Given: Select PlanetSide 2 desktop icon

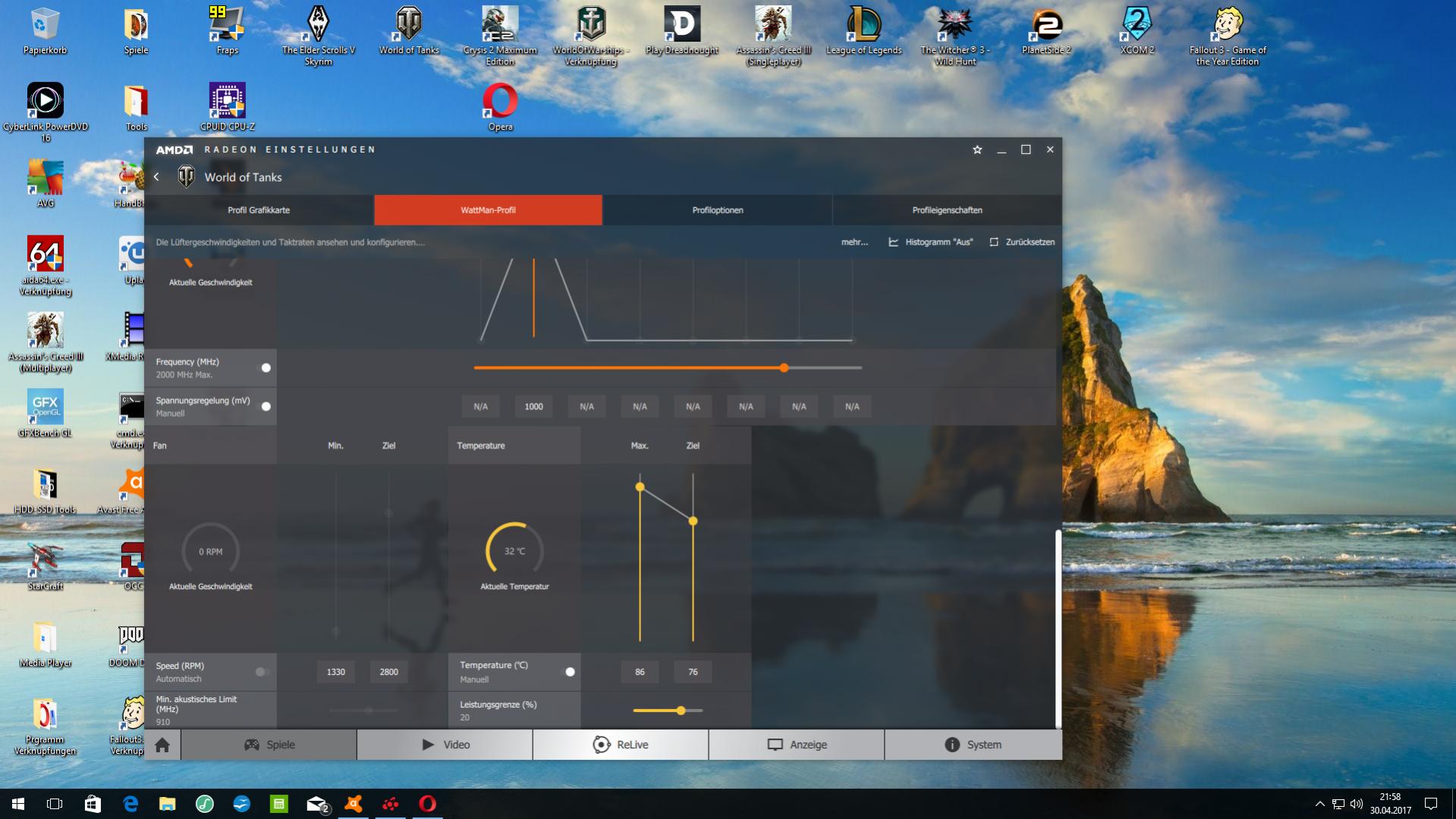Looking at the screenshot, I should (1046, 31).
